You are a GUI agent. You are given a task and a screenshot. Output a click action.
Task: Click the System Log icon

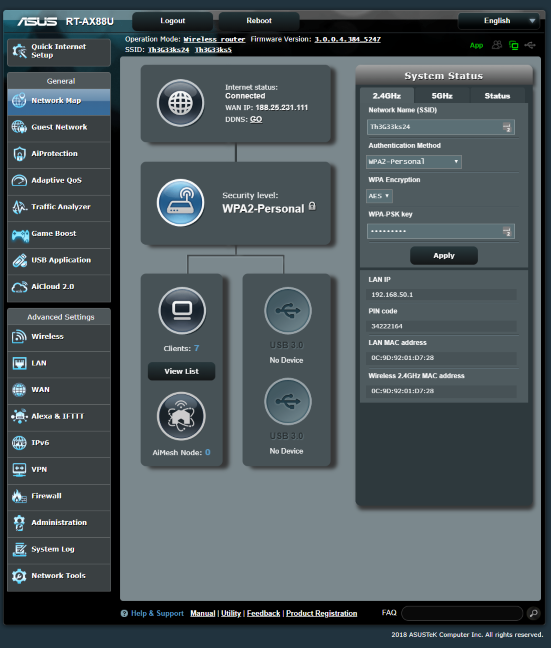tap(19, 549)
